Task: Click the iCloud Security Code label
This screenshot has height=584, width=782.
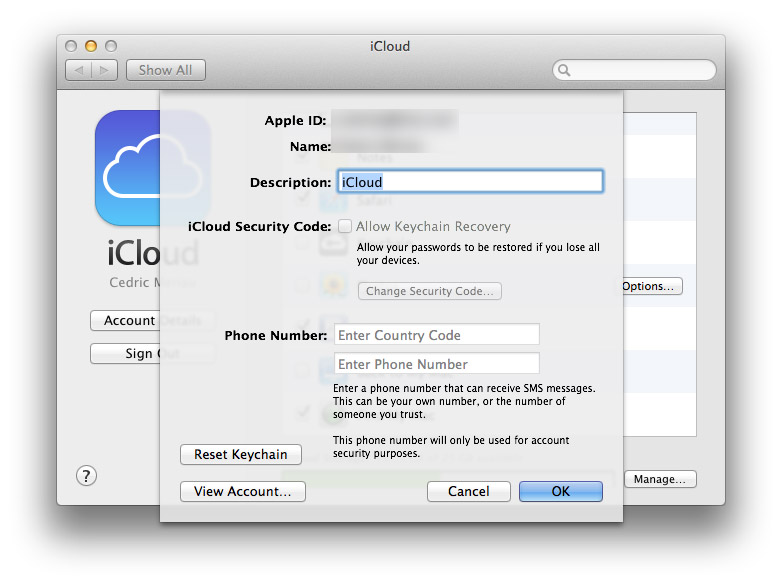Action: (x=259, y=226)
